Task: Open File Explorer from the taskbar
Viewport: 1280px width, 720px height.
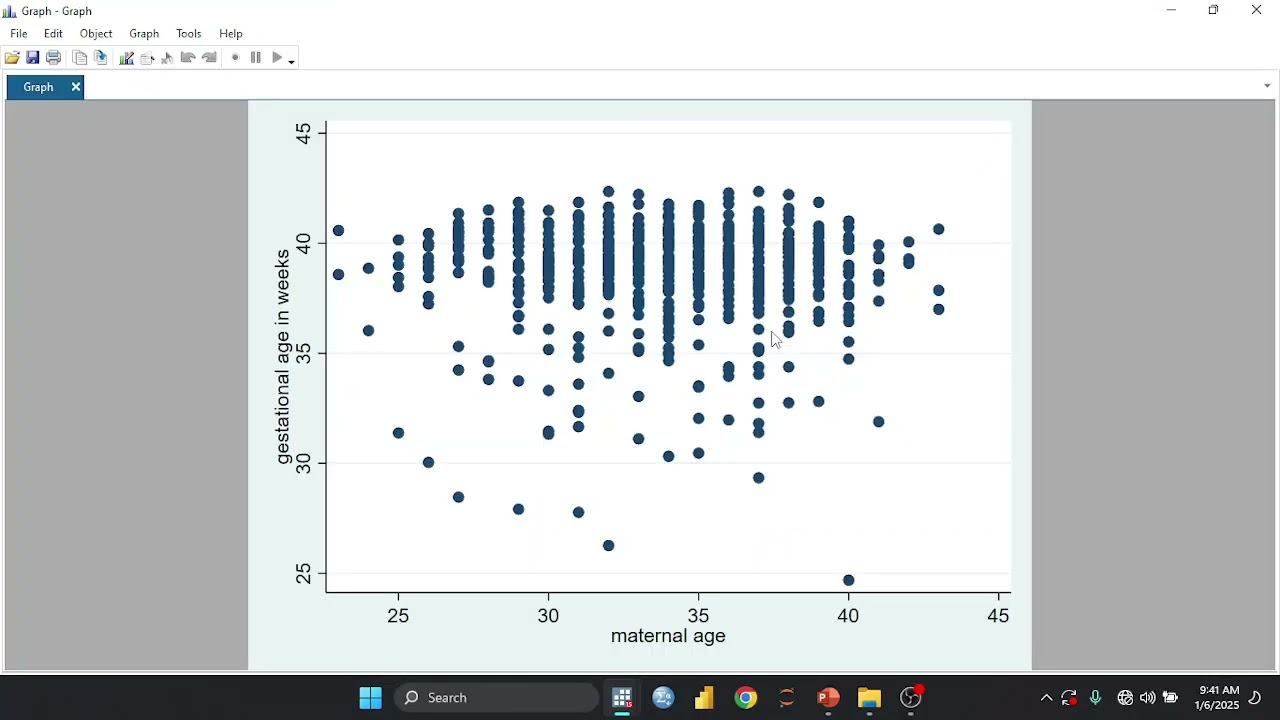Action: point(869,698)
